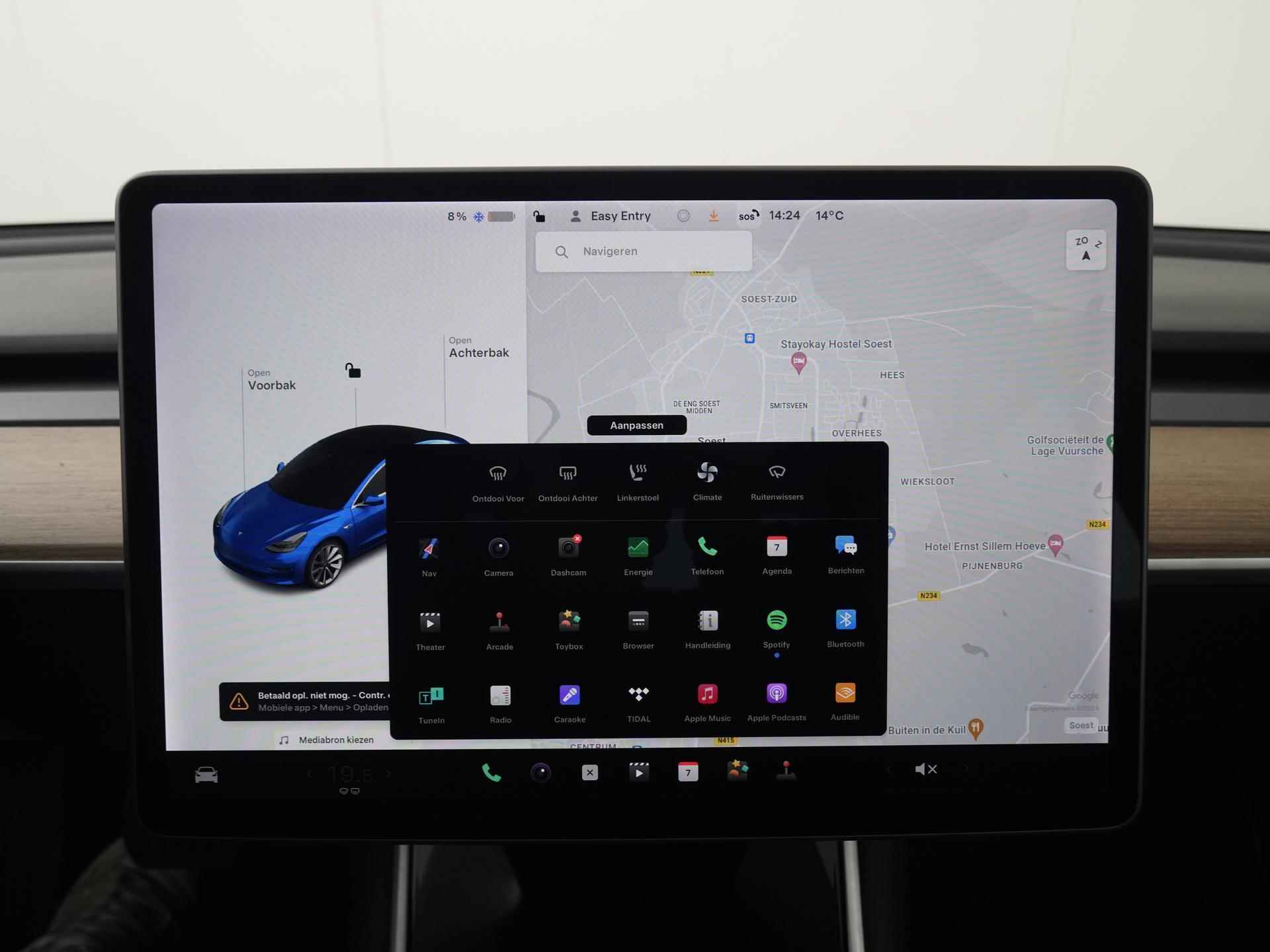Open the Toybox app
The width and height of the screenshot is (1270, 952).
coord(568,631)
